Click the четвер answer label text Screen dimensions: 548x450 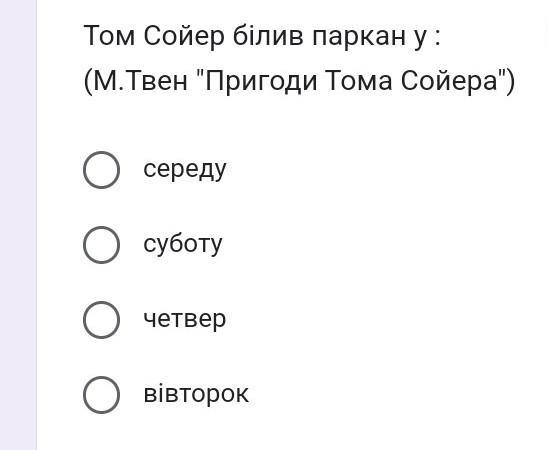(185, 319)
